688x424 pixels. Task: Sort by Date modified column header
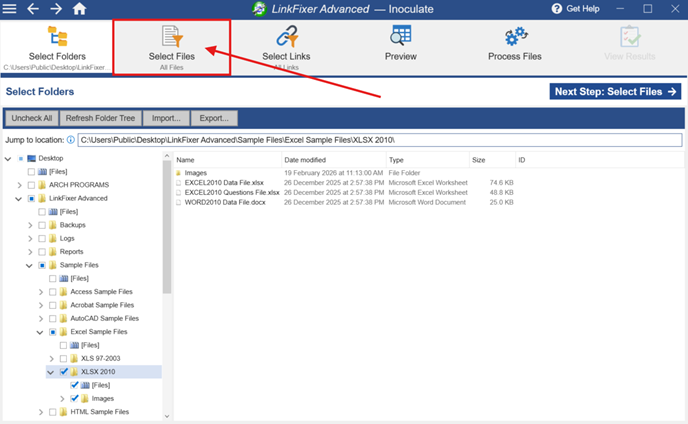[333, 160]
